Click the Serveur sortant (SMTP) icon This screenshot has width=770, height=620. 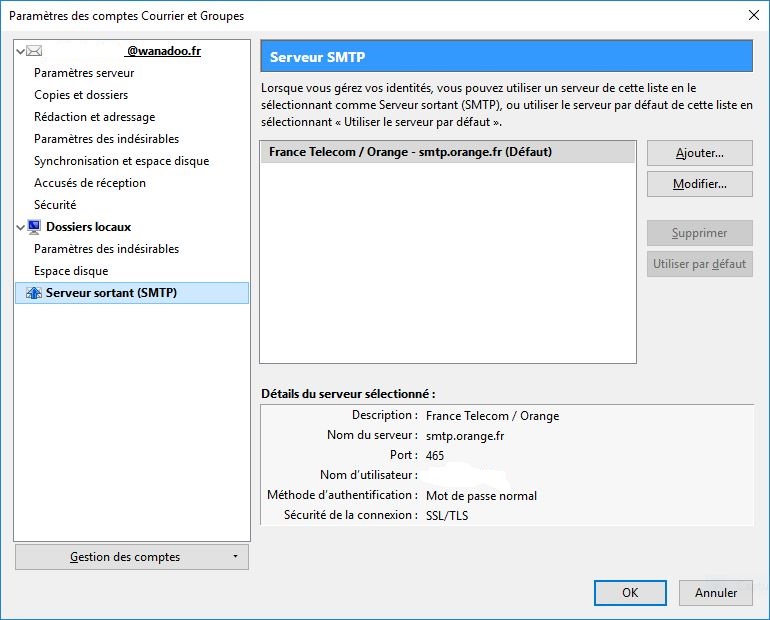34,293
